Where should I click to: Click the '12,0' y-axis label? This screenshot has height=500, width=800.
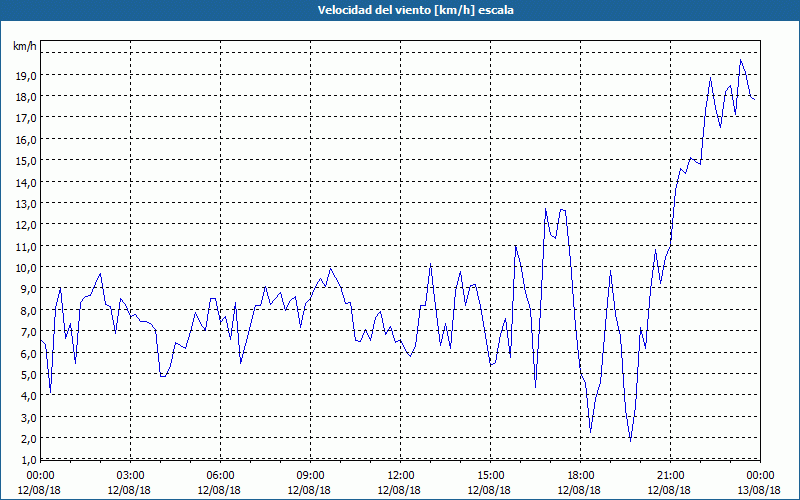coord(26,225)
